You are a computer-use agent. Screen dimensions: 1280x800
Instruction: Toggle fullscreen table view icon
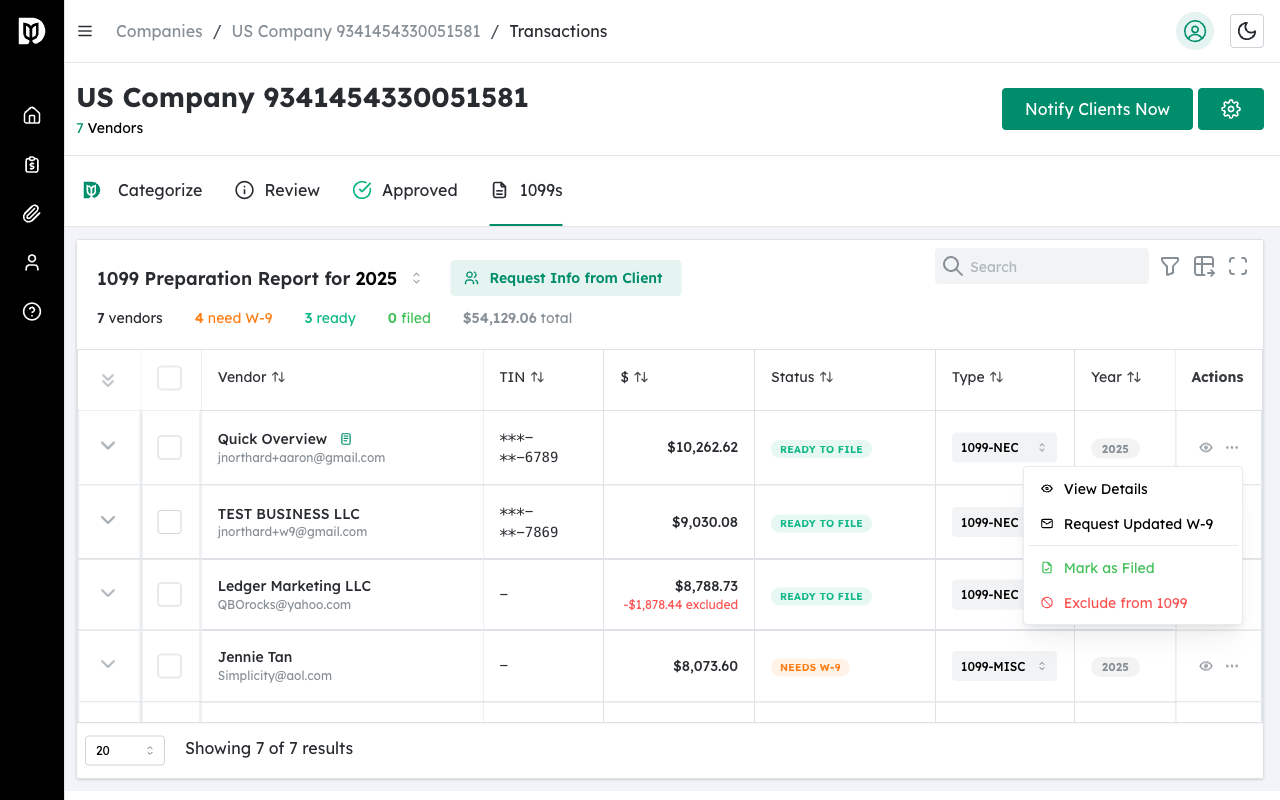(x=1238, y=266)
